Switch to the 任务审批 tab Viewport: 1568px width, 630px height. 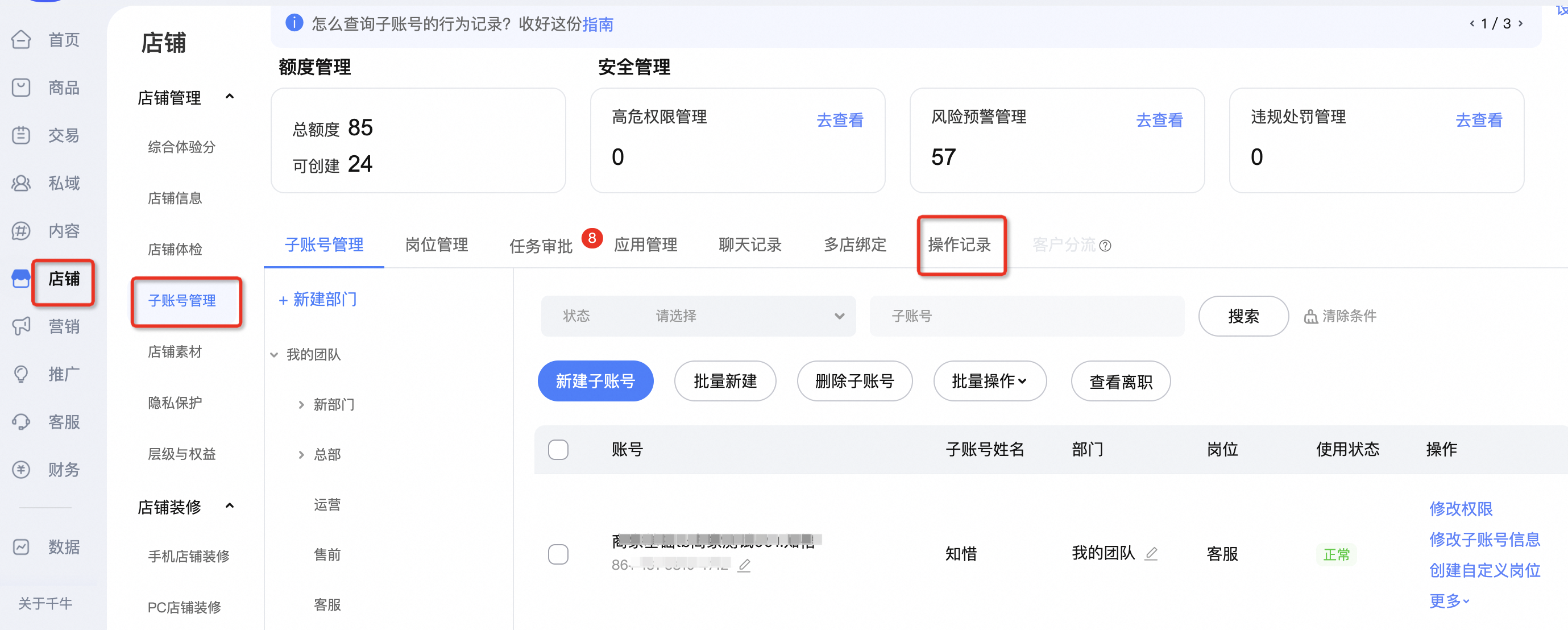tap(541, 246)
